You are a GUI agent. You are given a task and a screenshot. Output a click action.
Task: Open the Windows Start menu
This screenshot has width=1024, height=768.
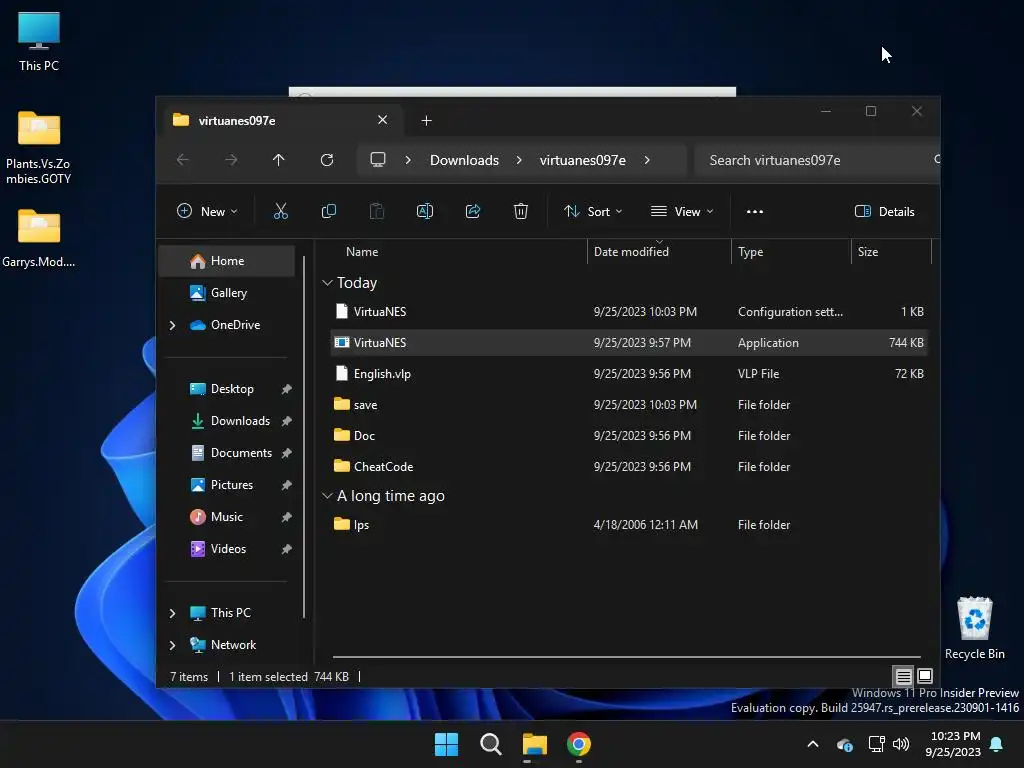(x=447, y=744)
